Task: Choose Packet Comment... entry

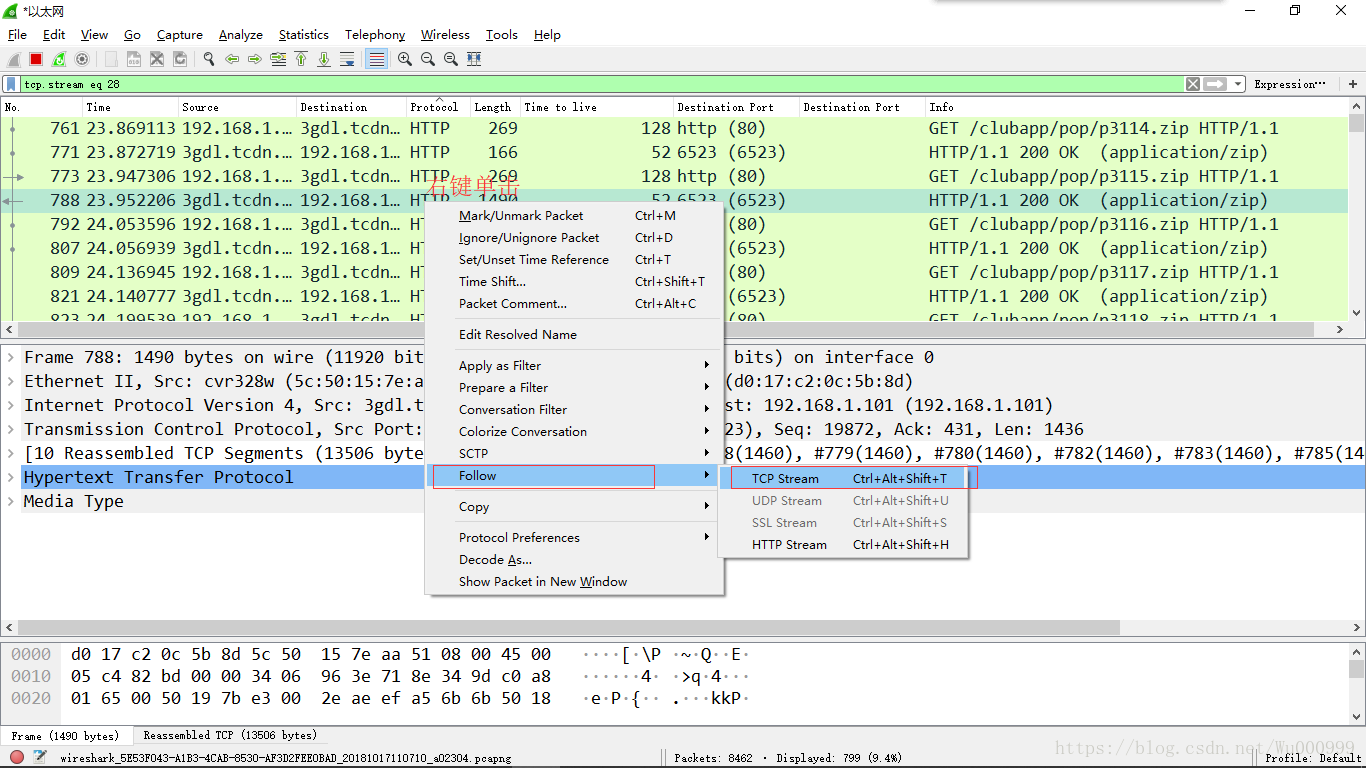Action: (x=575, y=303)
